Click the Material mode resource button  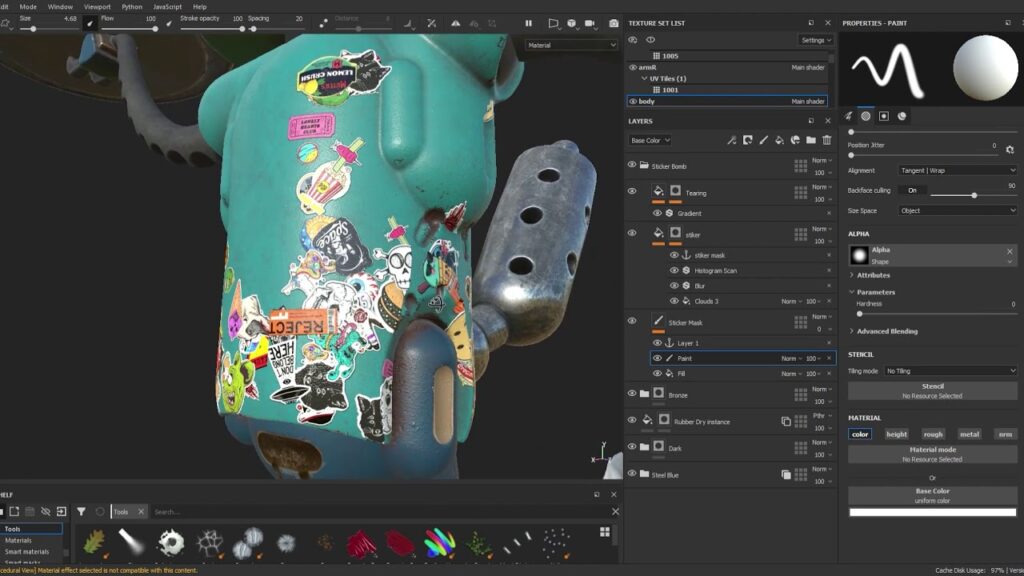click(x=933, y=454)
